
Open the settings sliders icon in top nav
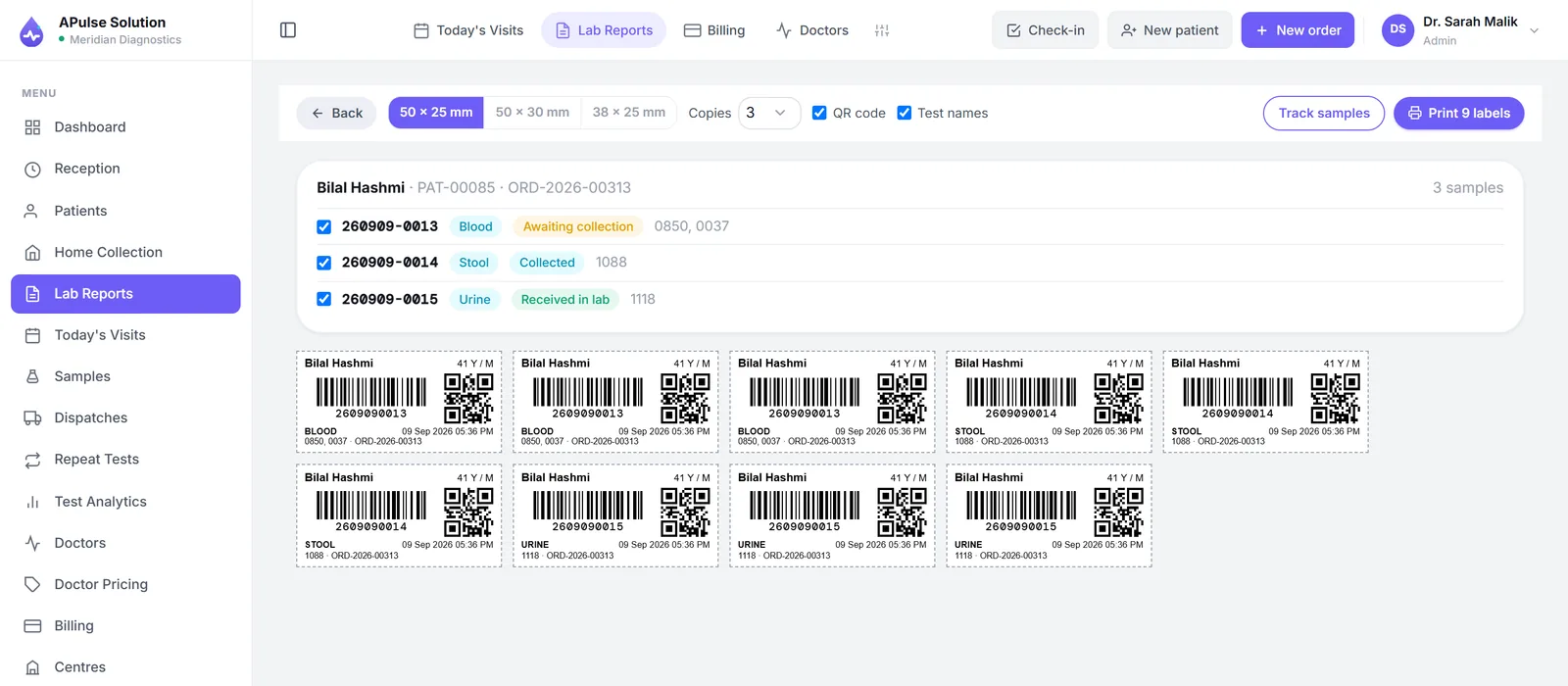click(x=882, y=30)
